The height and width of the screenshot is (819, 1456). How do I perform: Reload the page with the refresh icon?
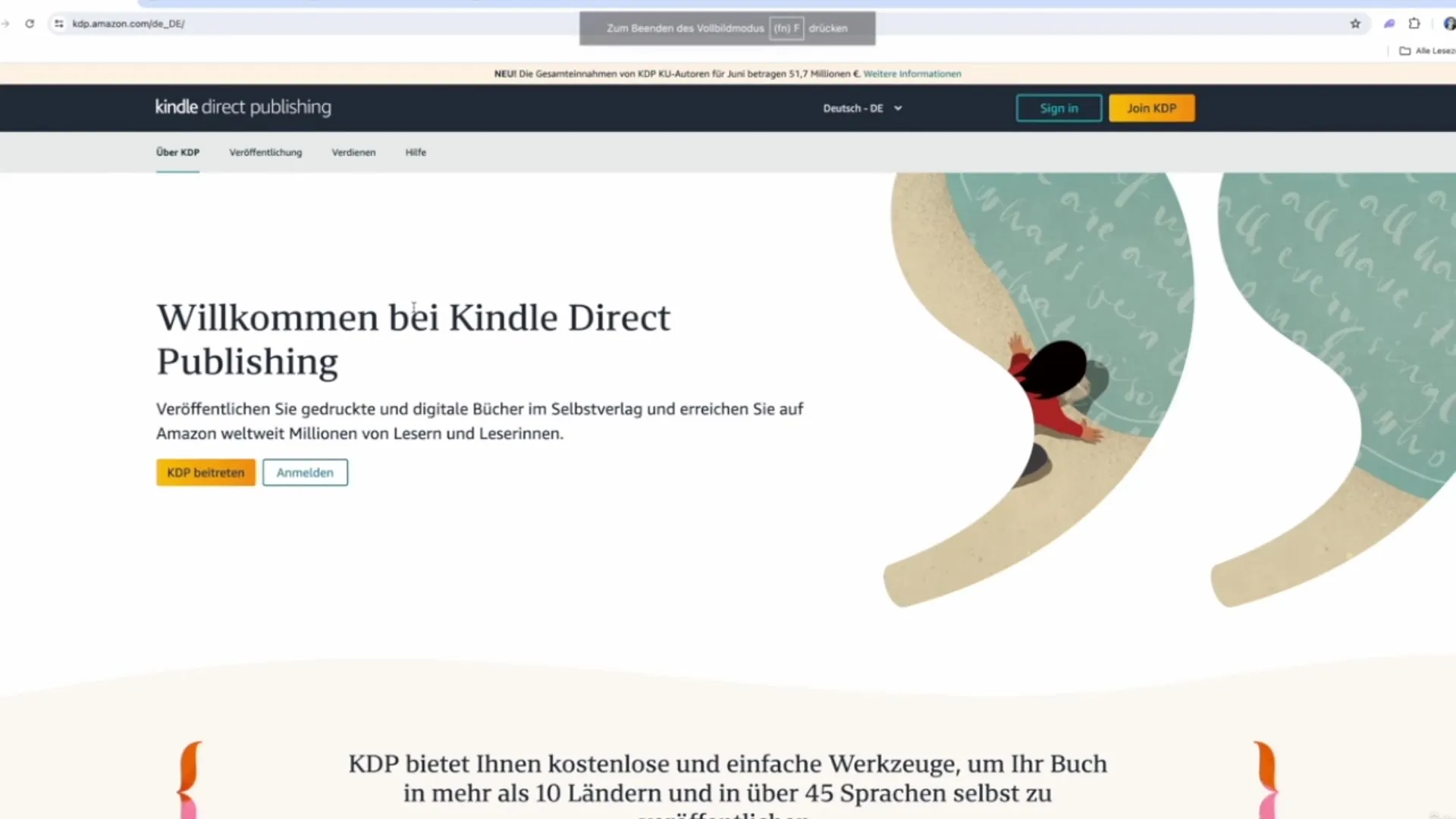click(x=30, y=24)
